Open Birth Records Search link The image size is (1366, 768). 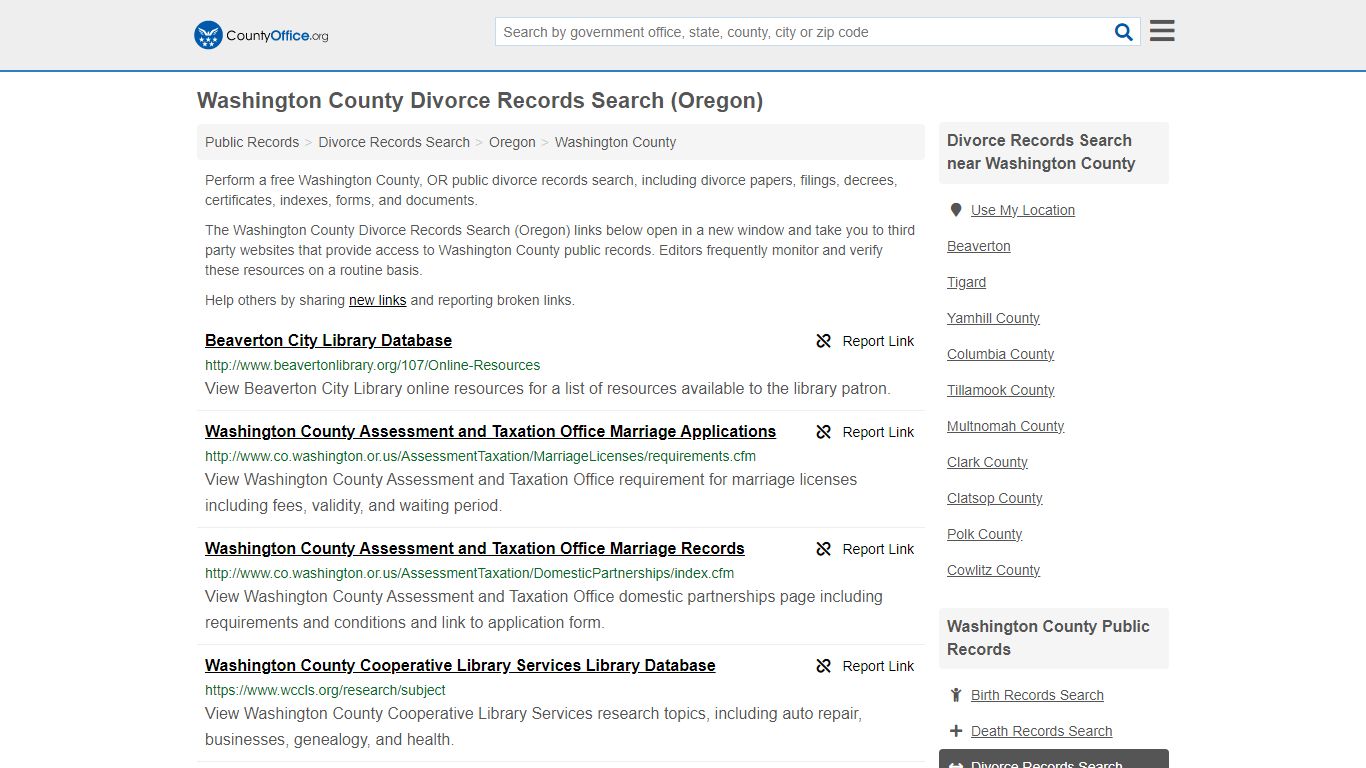[x=1037, y=695]
